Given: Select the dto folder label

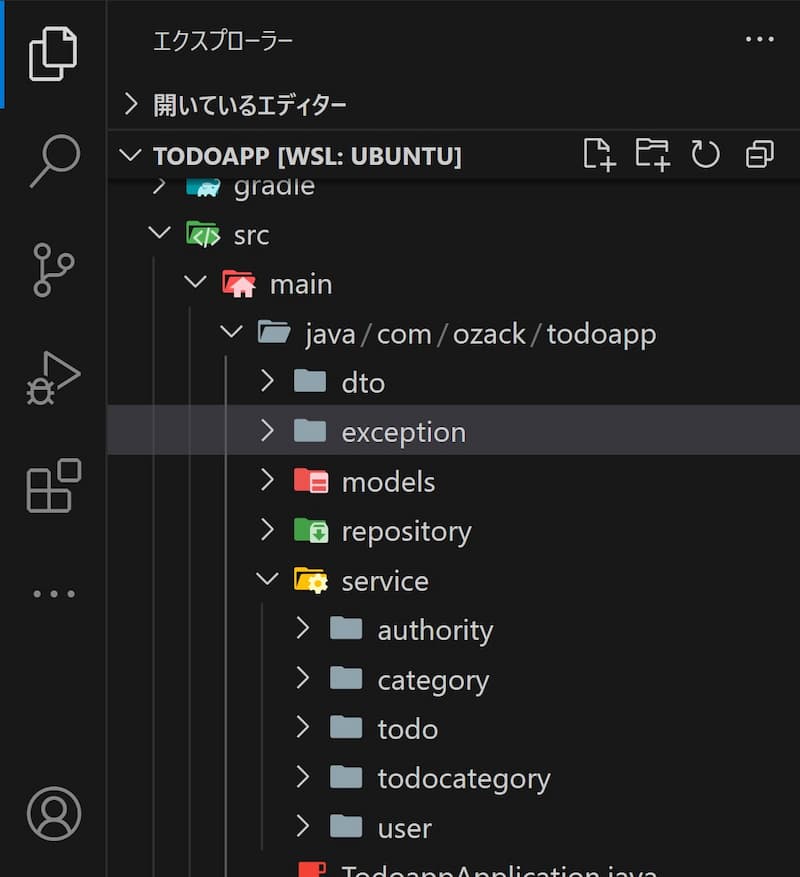Looking at the screenshot, I should point(363,384).
